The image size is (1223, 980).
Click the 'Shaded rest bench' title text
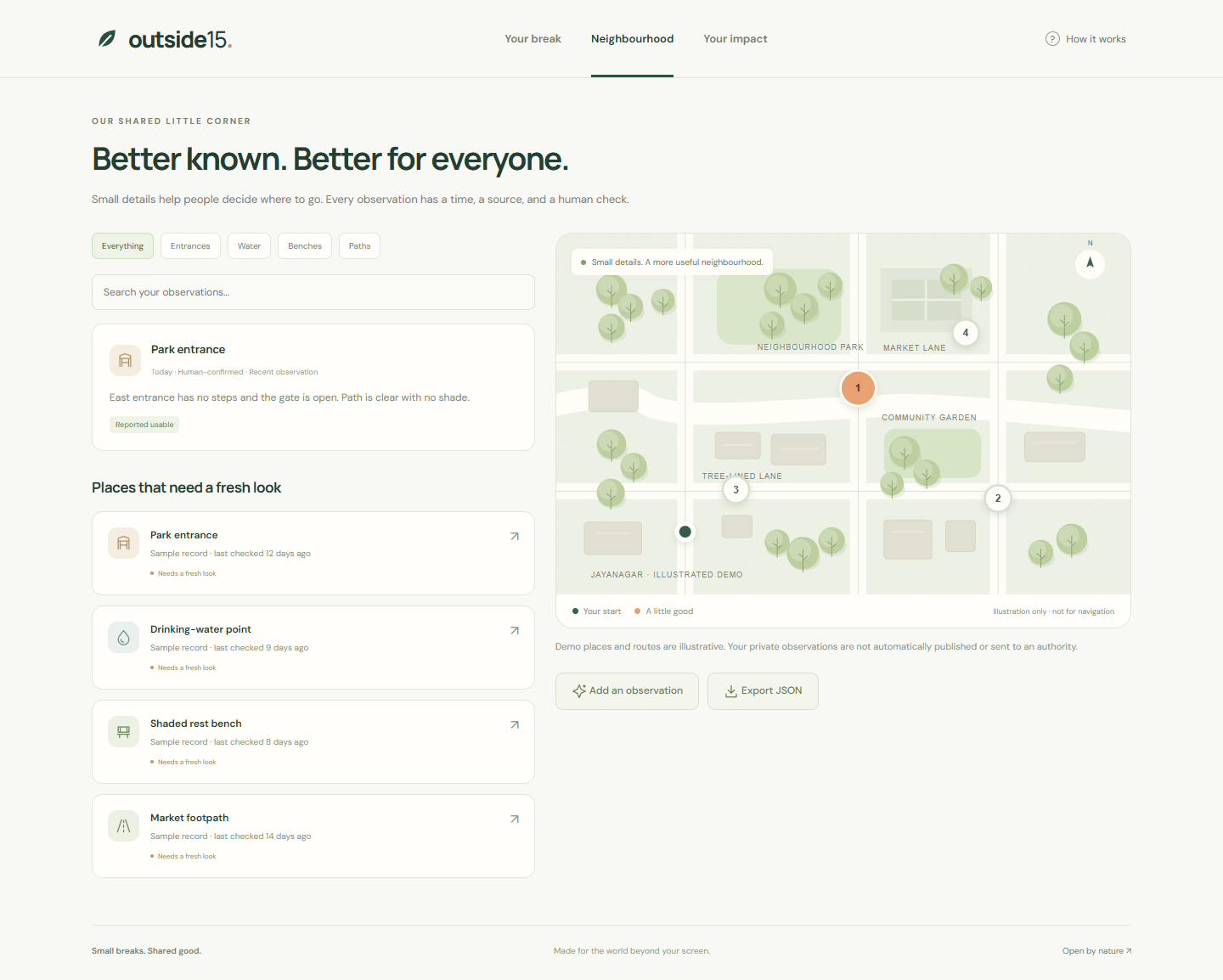click(196, 724)
